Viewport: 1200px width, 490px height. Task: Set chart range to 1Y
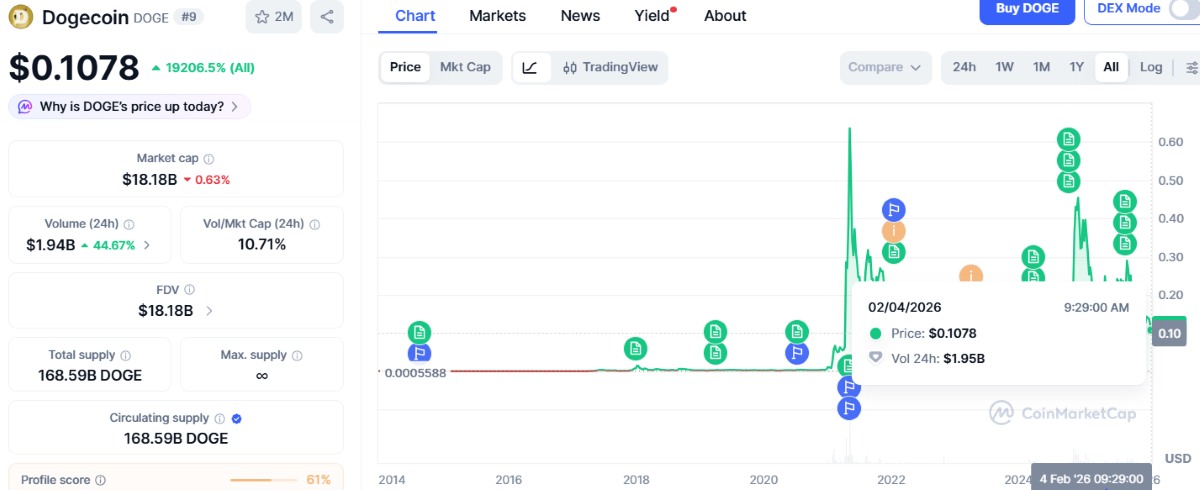(x=1076, y=67)
